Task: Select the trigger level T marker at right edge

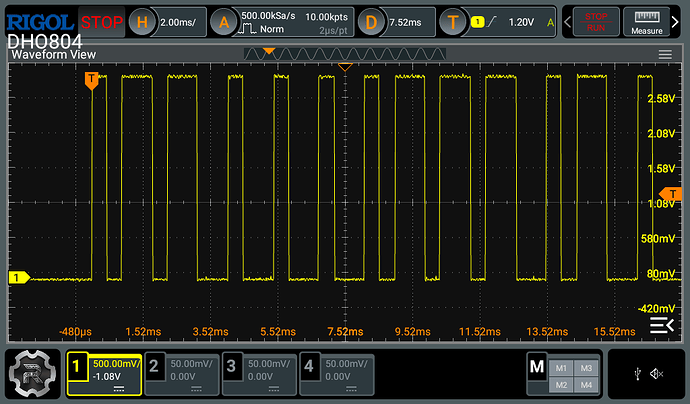Action: point(671,194)
